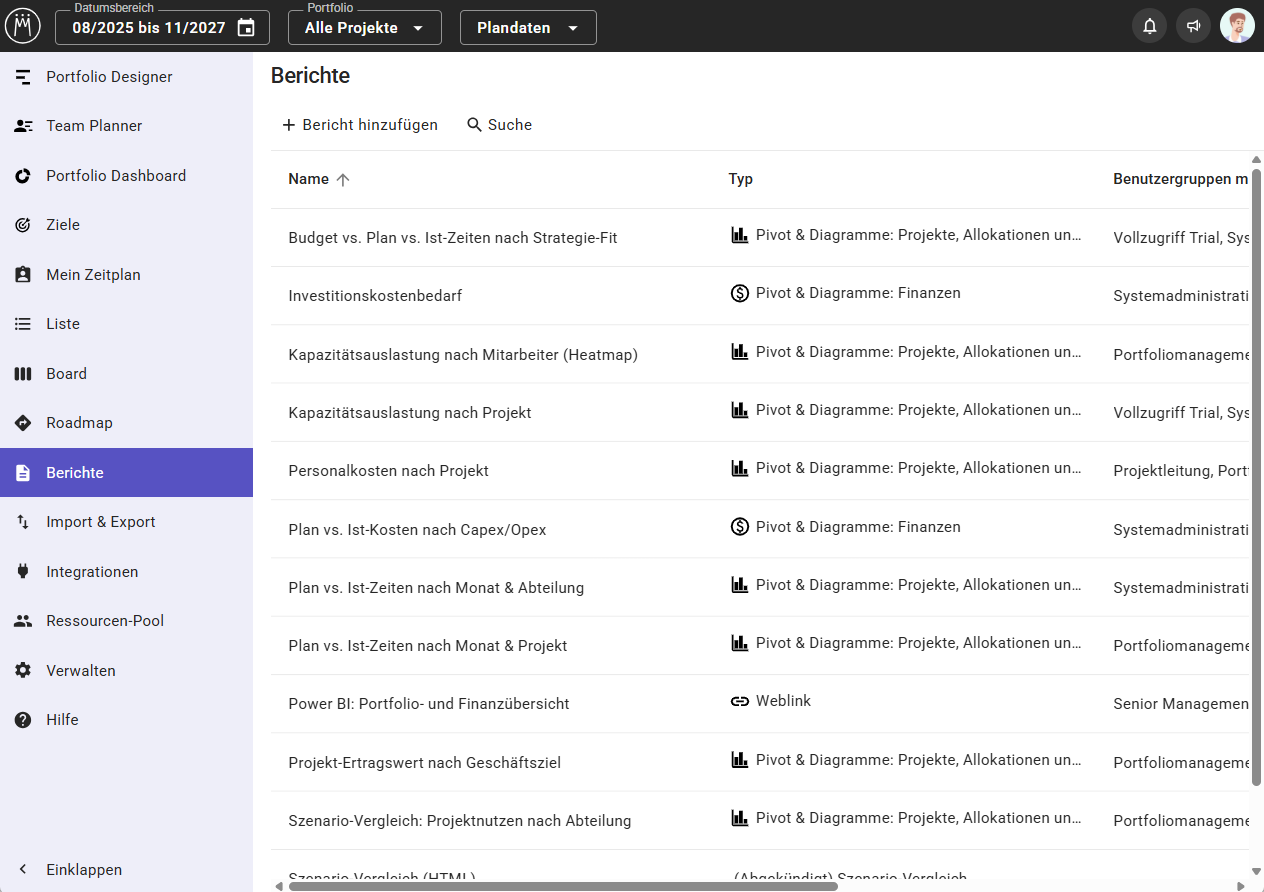Viewport: 1264px width, 892px height.
Task: Click the finance dollar icon beside Investitionskostenbedarf
Action: pos(739,294)
